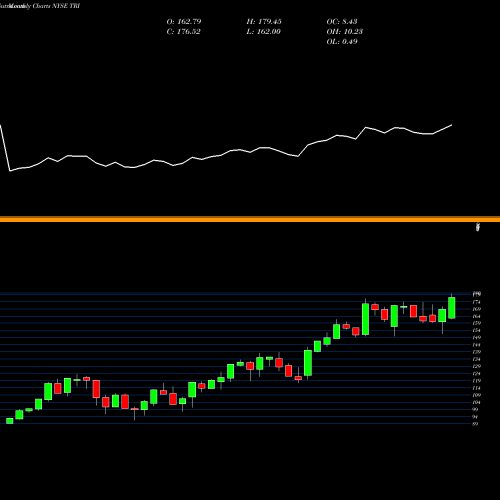Select the first green candle at chart's left end

(10, 421)
